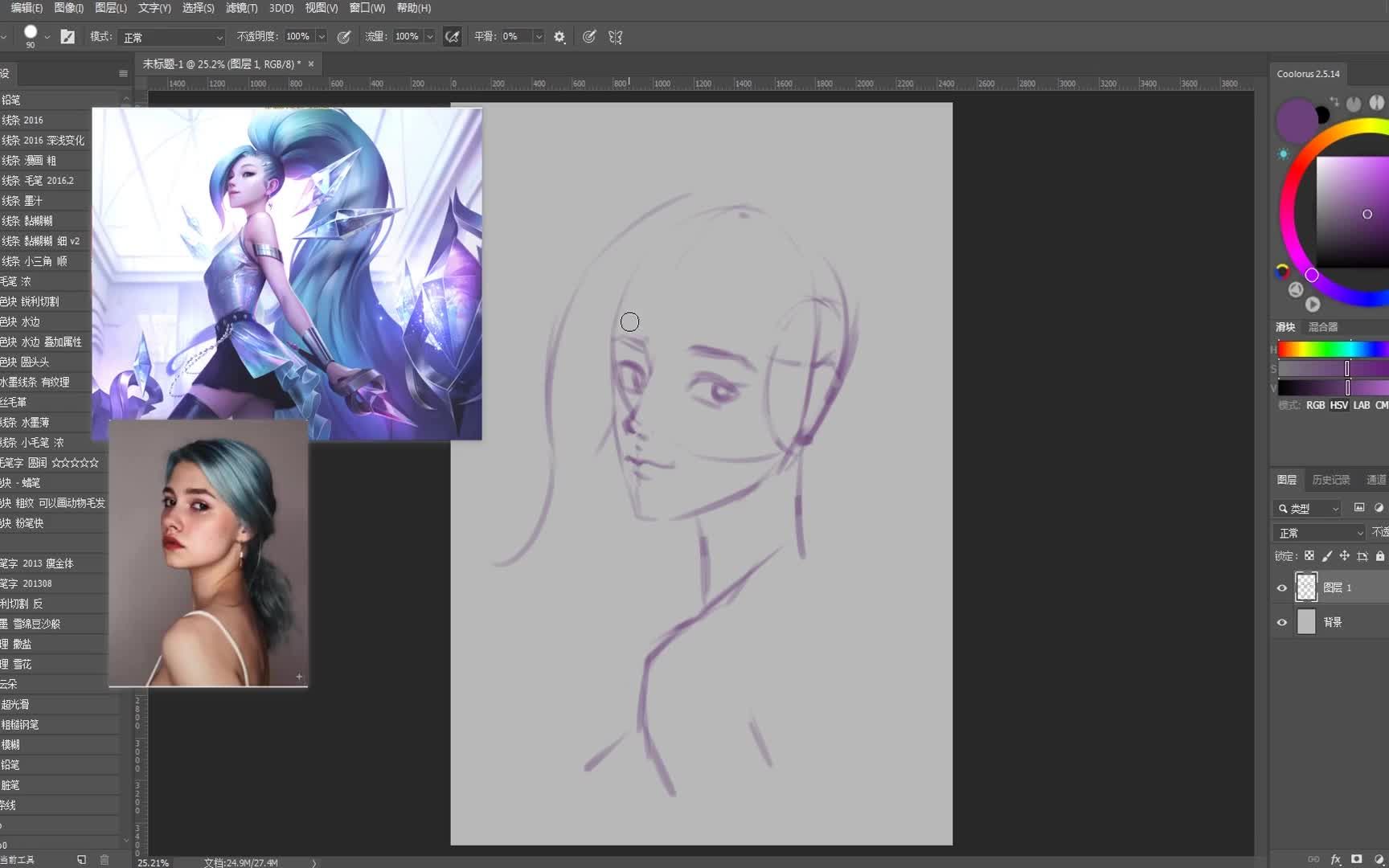This screenshot has width=1389, height=868.
Task: Click the delete preset trash icon
Action: click(104, 859)
